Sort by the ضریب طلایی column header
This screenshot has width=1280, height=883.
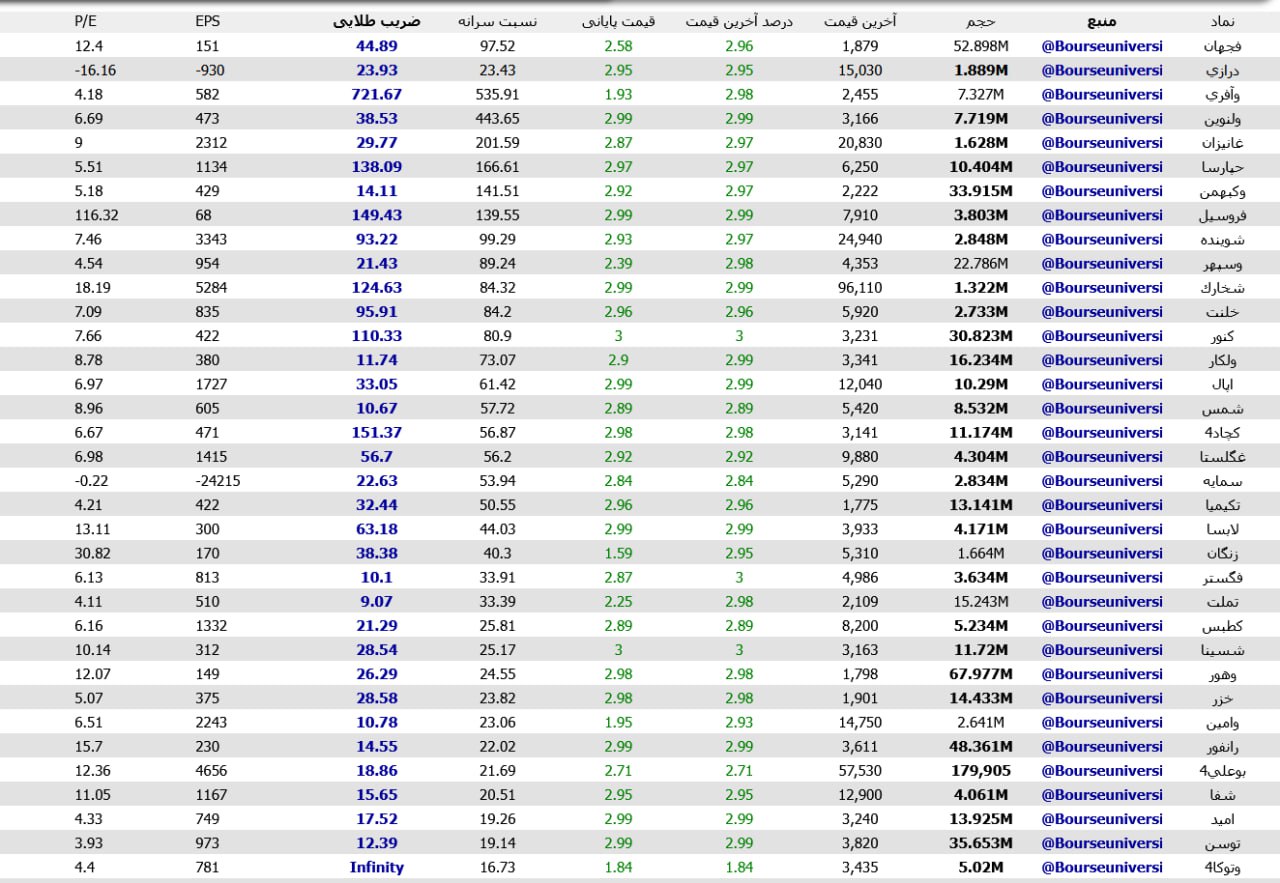[376, 20]
